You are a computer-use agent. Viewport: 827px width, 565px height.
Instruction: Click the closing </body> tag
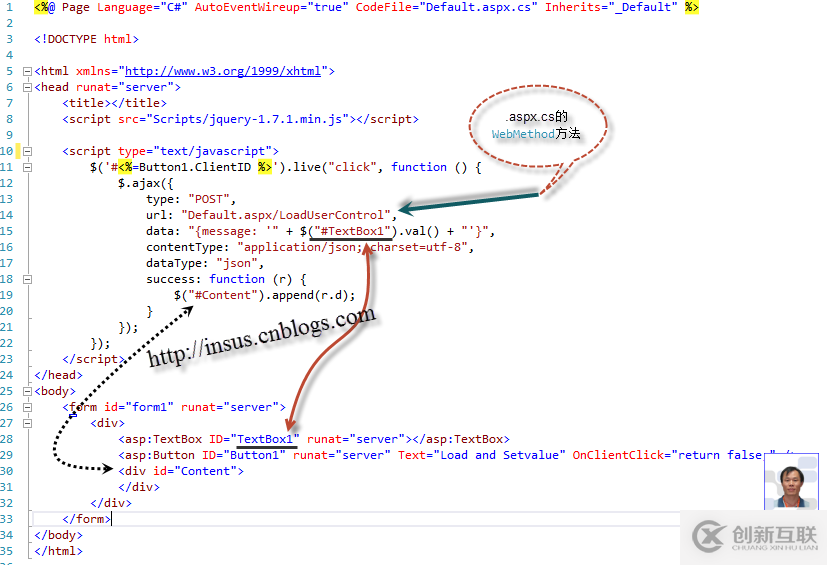[x=59, y=535]
